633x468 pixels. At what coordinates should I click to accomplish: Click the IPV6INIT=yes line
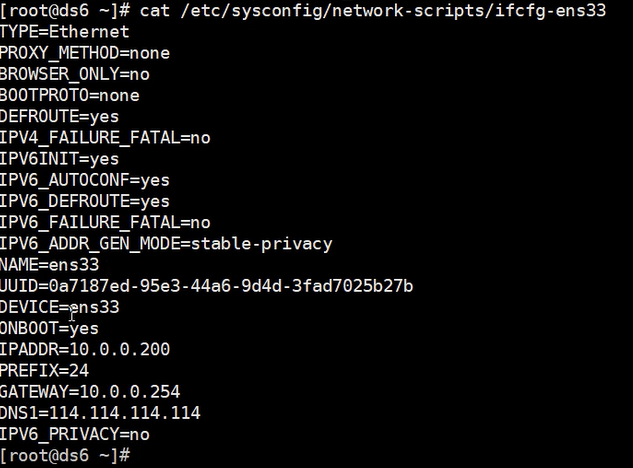coord(60,159)
